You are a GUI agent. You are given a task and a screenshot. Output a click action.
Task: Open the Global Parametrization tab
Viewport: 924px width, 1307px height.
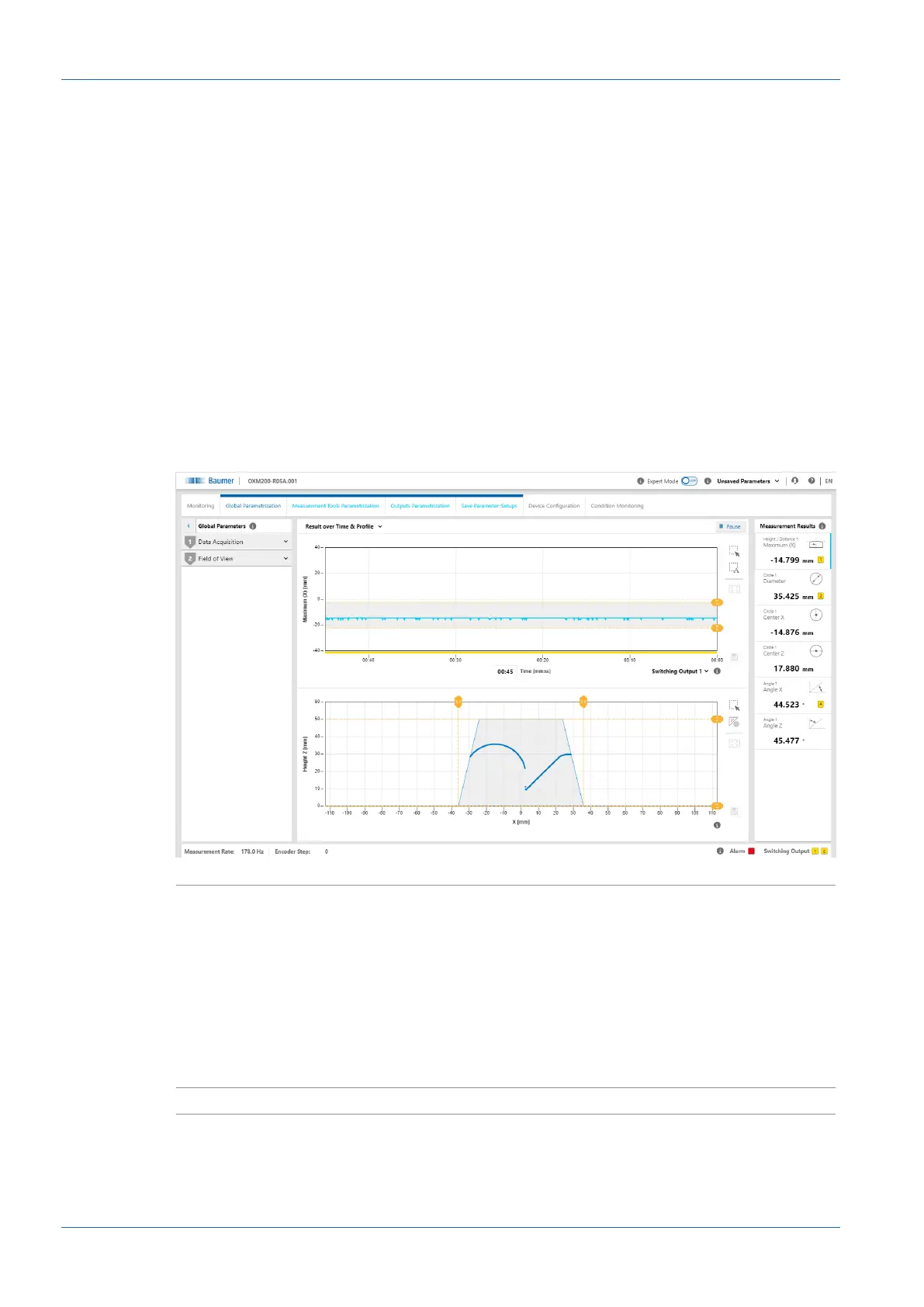pyautogui.click(x=253, y=506)
